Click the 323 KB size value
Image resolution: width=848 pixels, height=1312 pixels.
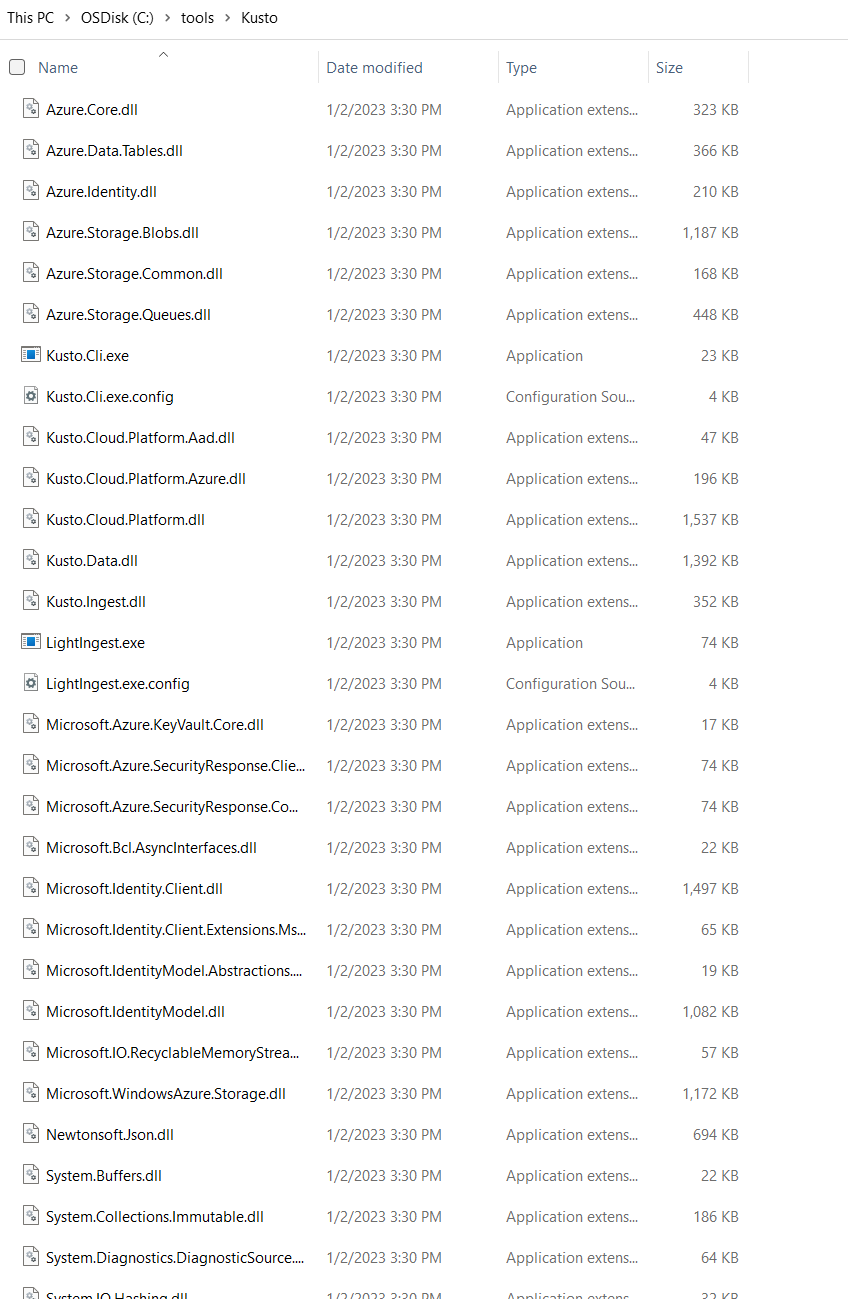tap(716, 110)
